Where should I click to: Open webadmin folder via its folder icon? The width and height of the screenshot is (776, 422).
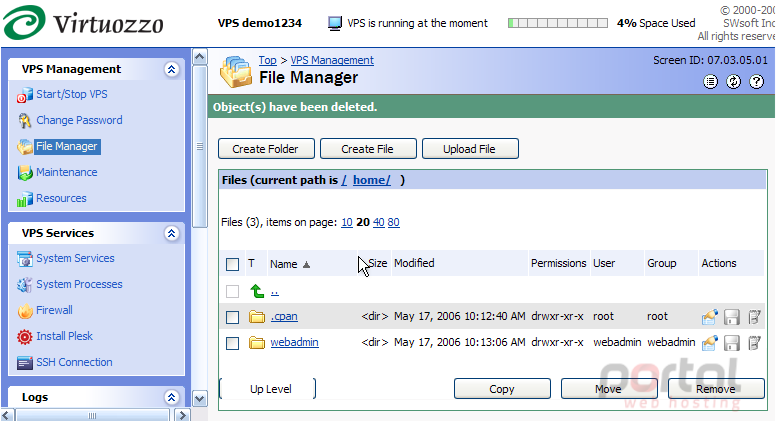[x=257, y=342]
